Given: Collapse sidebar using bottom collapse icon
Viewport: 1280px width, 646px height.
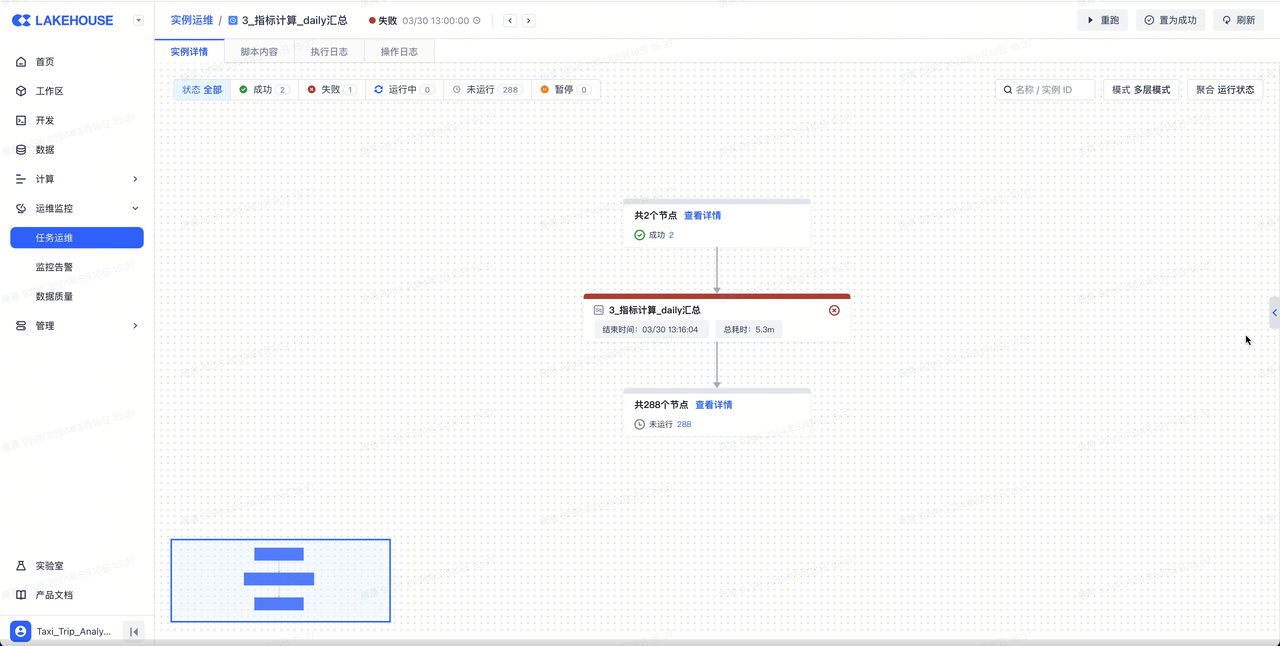Looking at the screenshot, I should pyautogui.click(x=134, y=632).
